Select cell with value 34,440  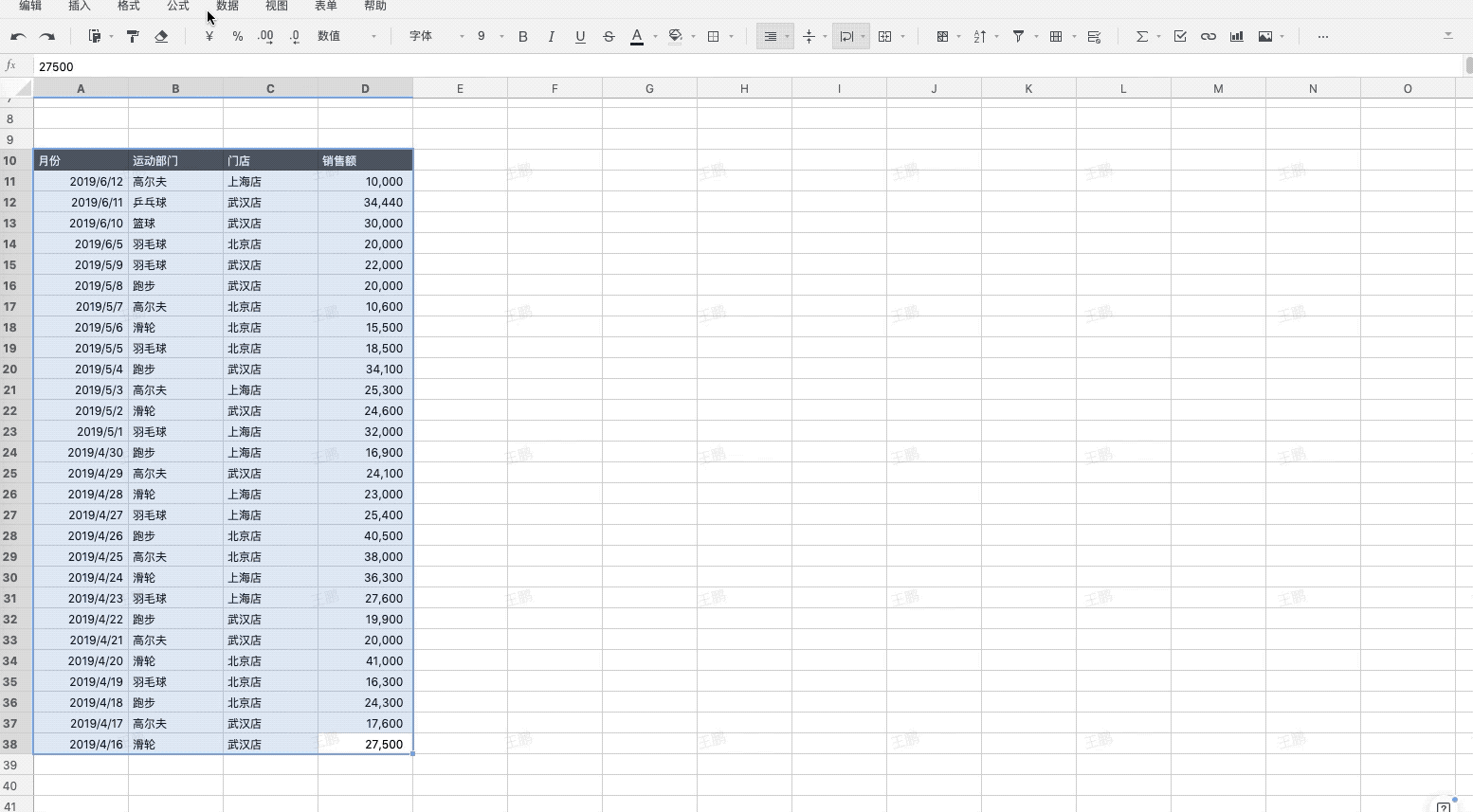pos(365,202)
